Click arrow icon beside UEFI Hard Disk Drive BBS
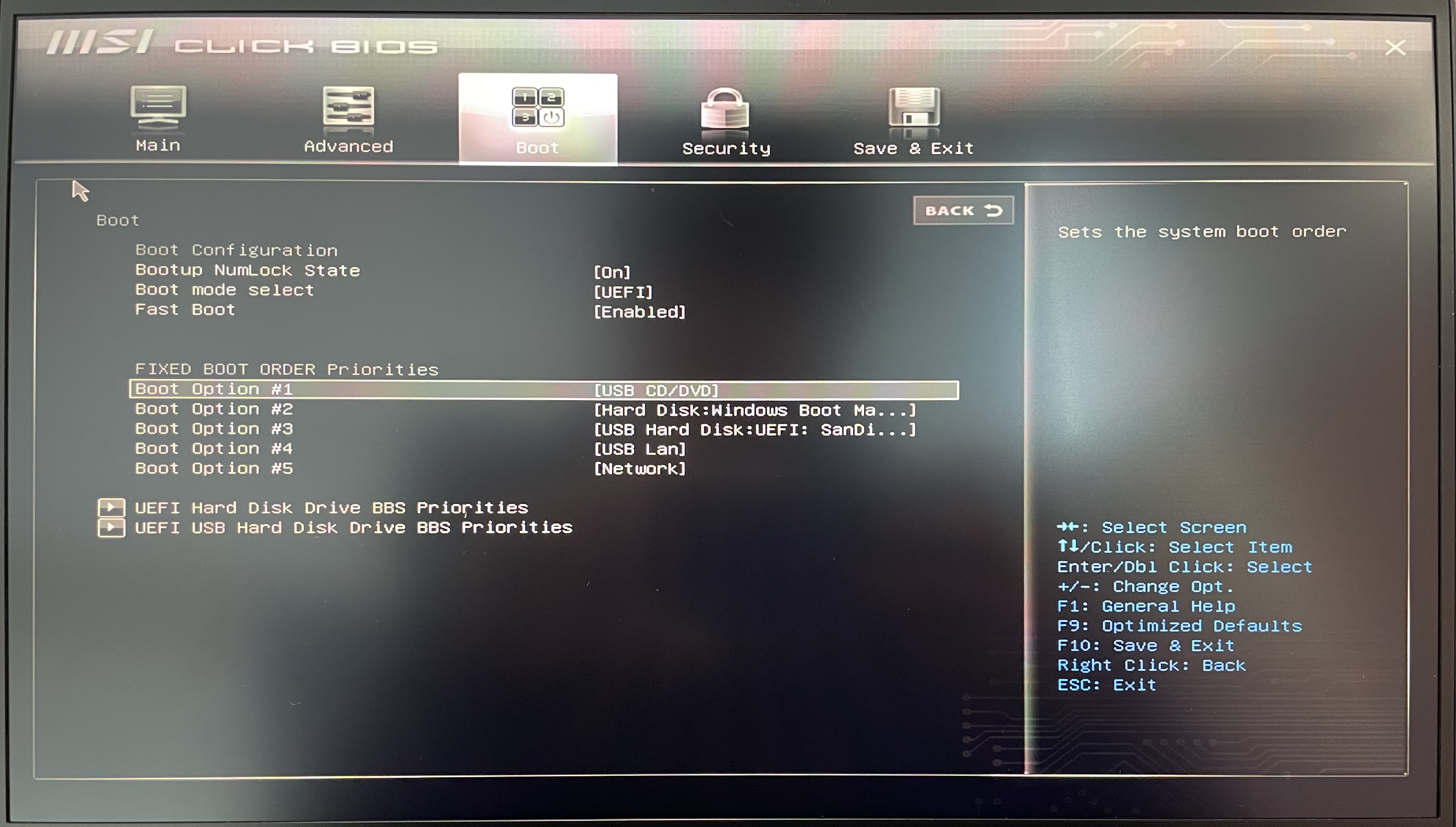Viewport: 1456px width, 827px height. pyautogui.click(x=111, y=507)
